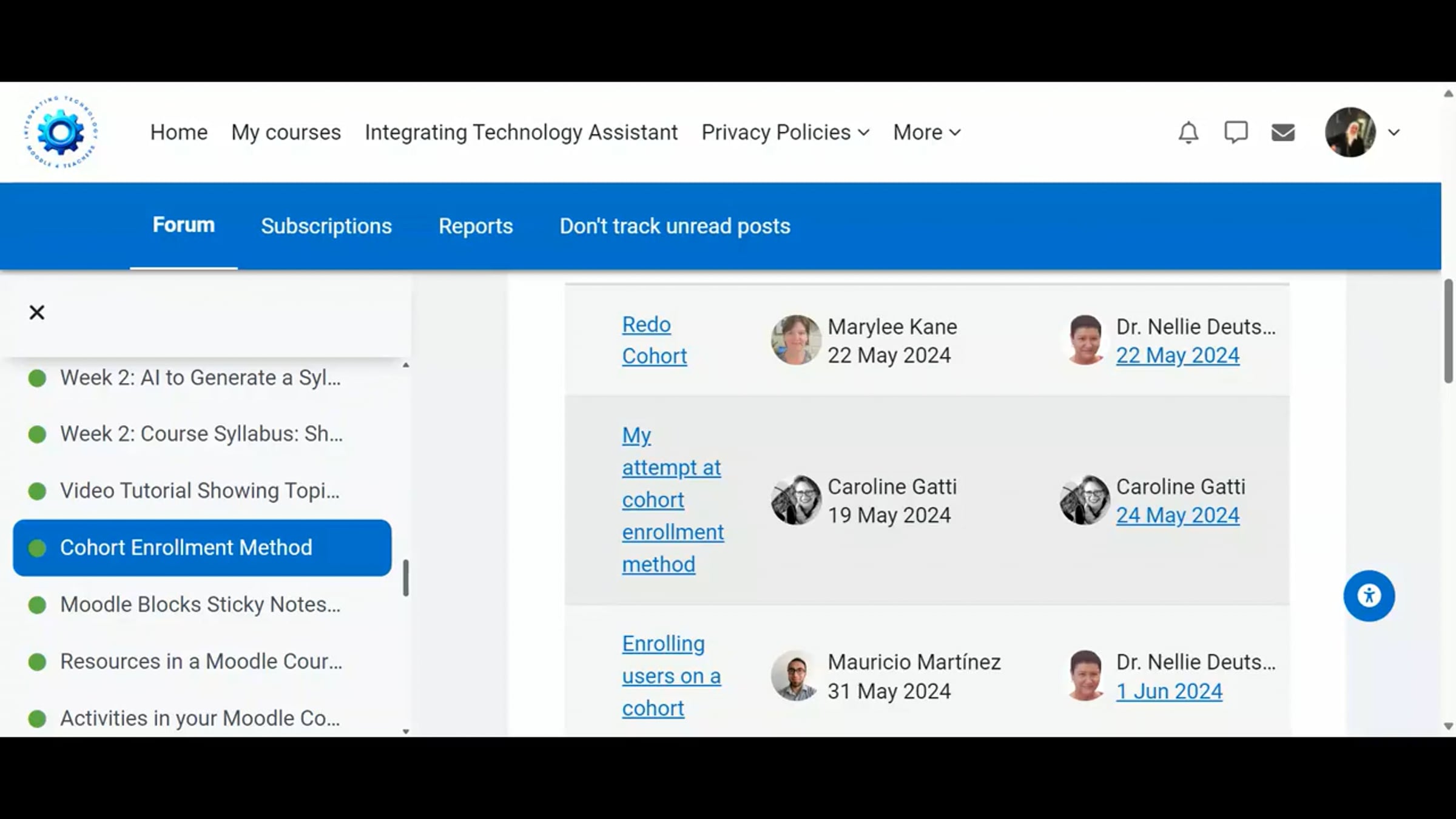Click Marylee Kane's avatar picture
This screenshot has height=819, width=1456.
795,340
